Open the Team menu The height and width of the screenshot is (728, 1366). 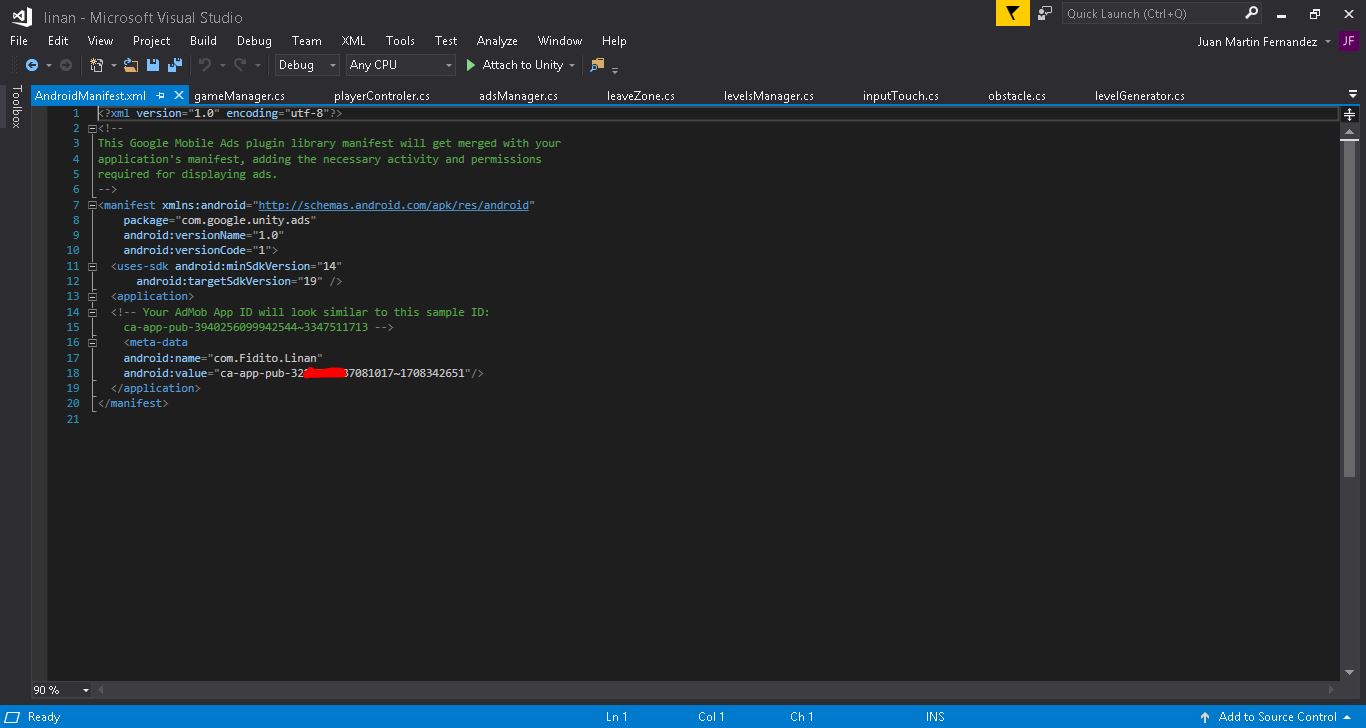(x=306, y=41)
